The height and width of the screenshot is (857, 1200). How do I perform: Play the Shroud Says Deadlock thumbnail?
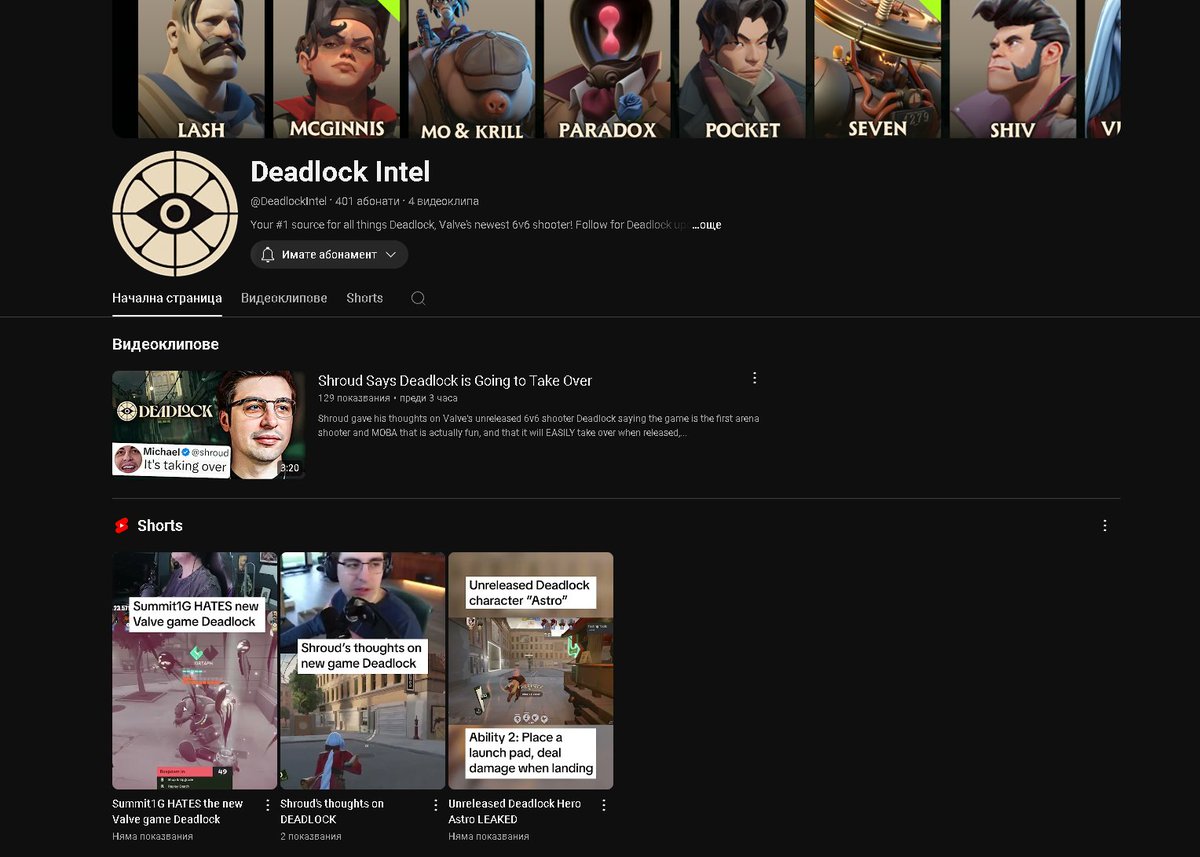click(208, 425)
